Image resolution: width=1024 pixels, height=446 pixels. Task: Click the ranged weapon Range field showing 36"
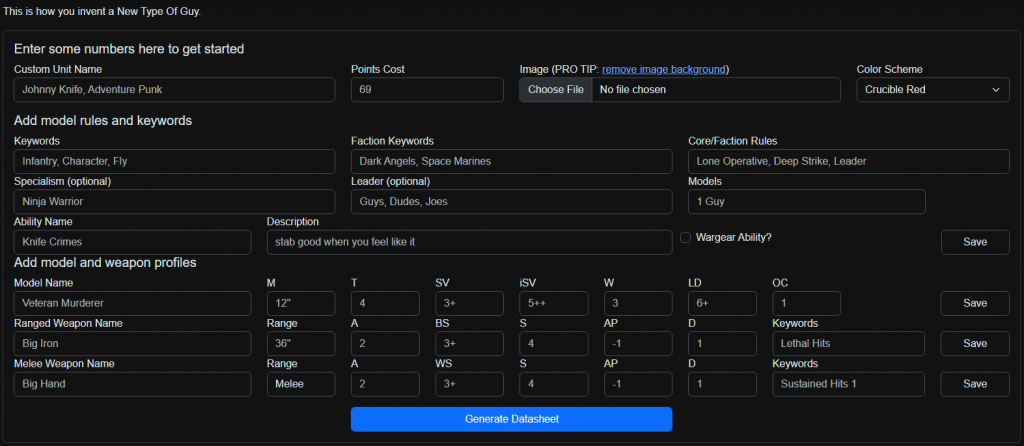click(300, 343)
